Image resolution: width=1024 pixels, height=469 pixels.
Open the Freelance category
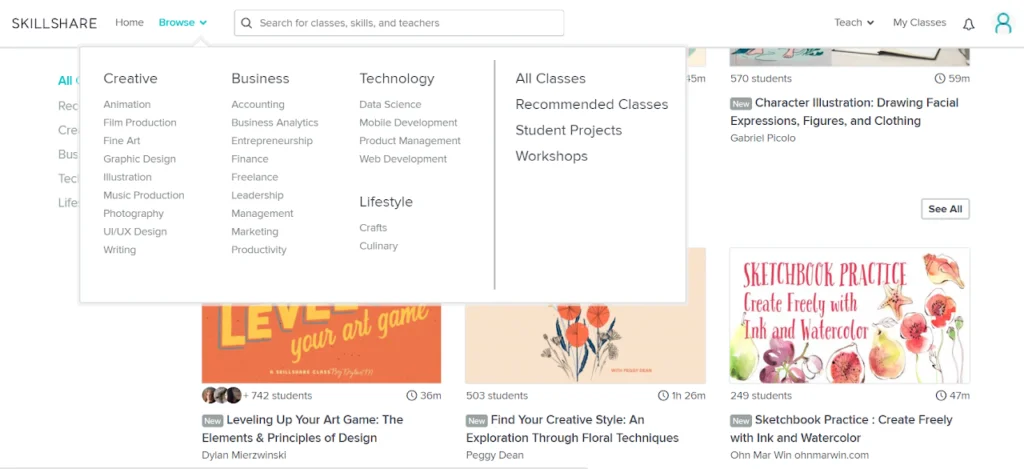click(255, 177)
